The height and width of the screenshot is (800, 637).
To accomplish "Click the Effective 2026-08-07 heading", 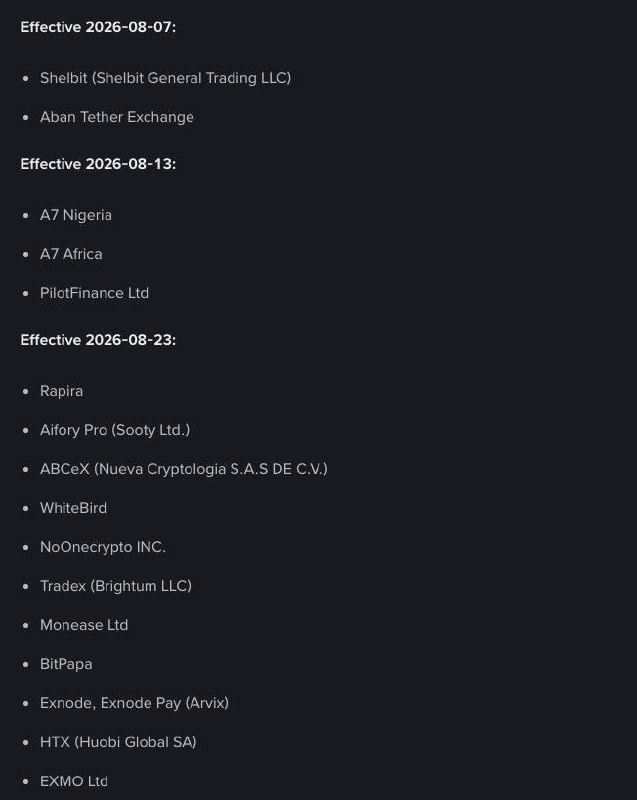I will (x=98, y=27).
